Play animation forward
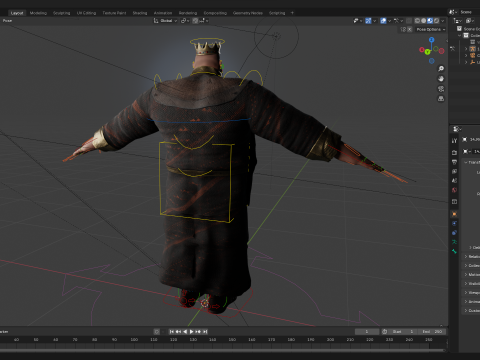The height and width of the screenshot is (360, 480). [192, 332]
